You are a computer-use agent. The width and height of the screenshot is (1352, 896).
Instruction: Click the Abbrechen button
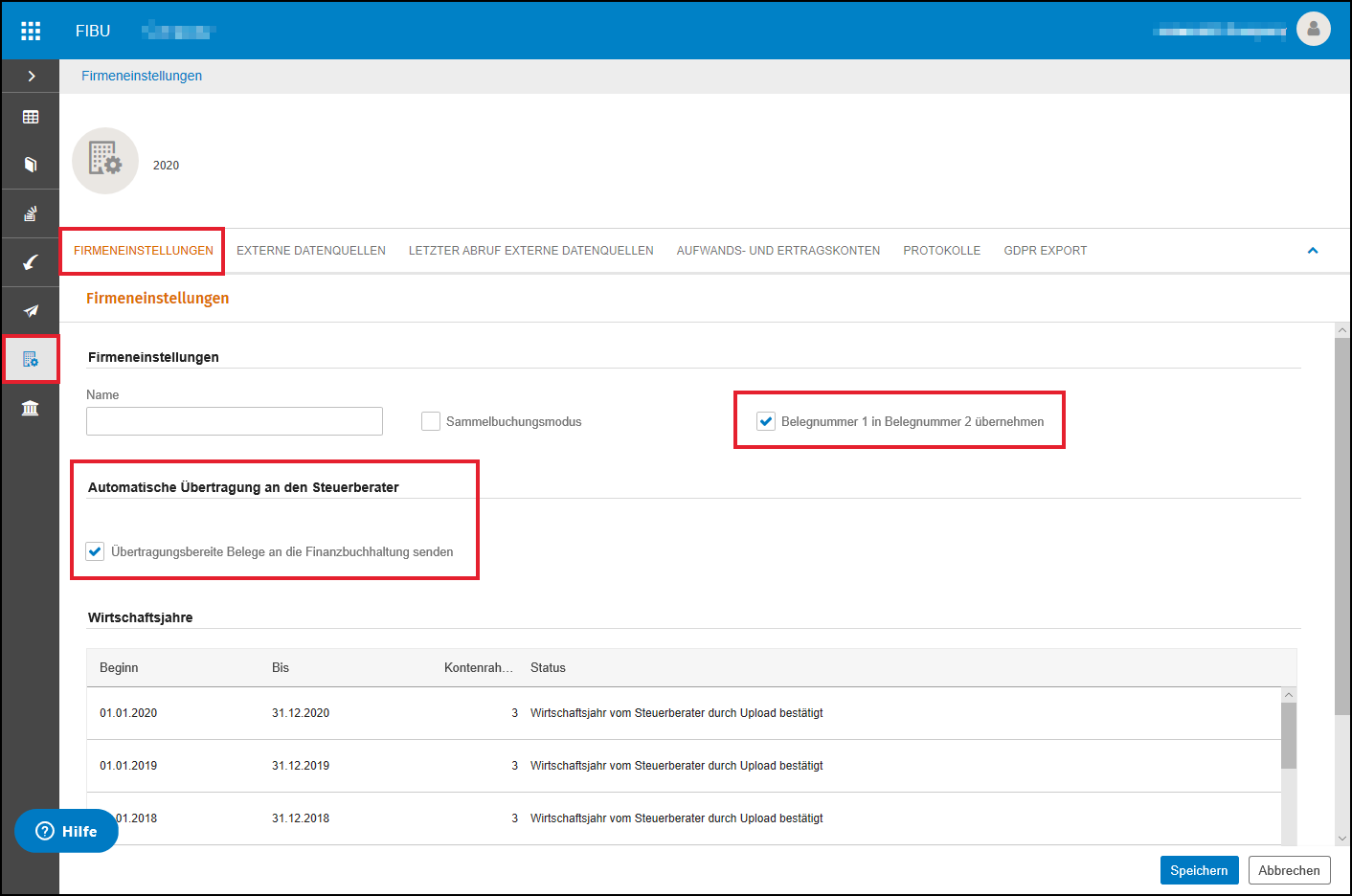(1289, 870)
